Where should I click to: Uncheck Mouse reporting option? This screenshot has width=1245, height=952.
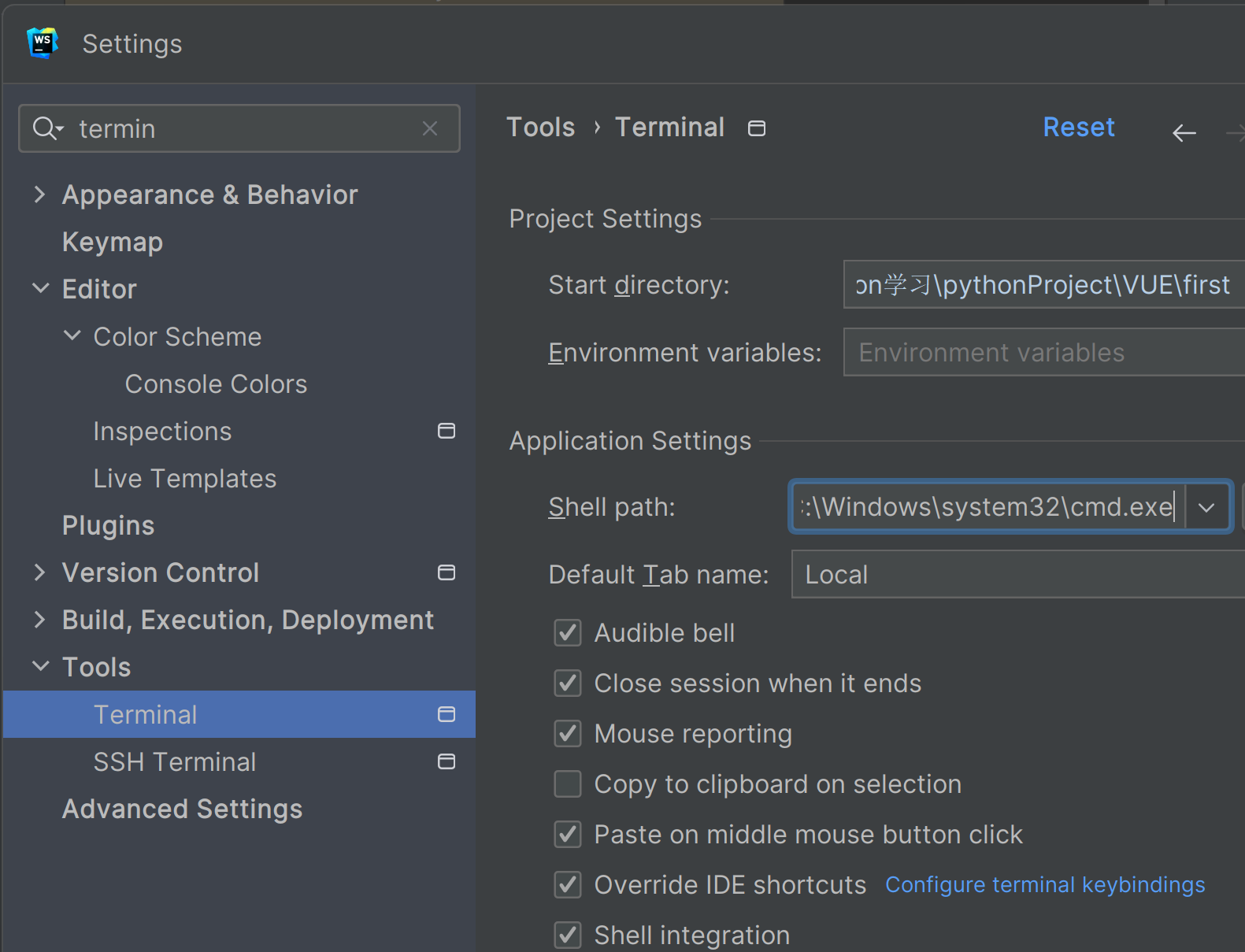click(x=568, y=733)
